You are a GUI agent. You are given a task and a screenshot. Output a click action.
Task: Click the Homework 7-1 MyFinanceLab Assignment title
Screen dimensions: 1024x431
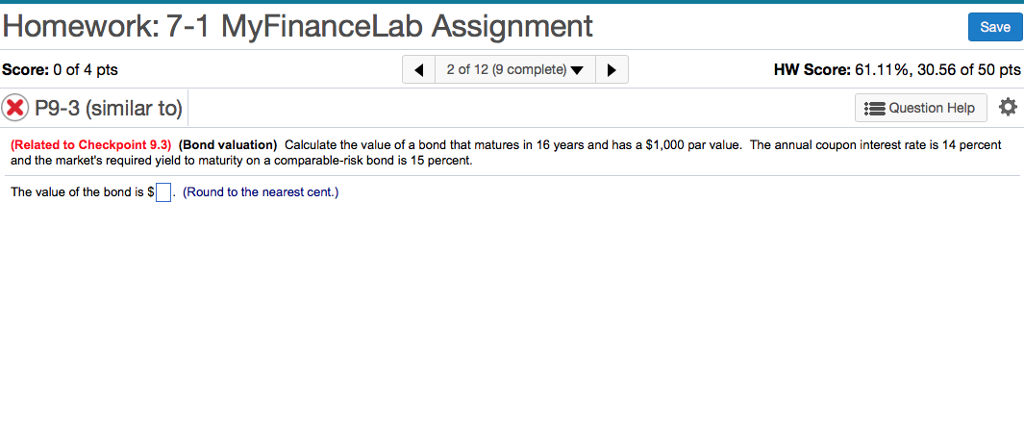(297, 25)
